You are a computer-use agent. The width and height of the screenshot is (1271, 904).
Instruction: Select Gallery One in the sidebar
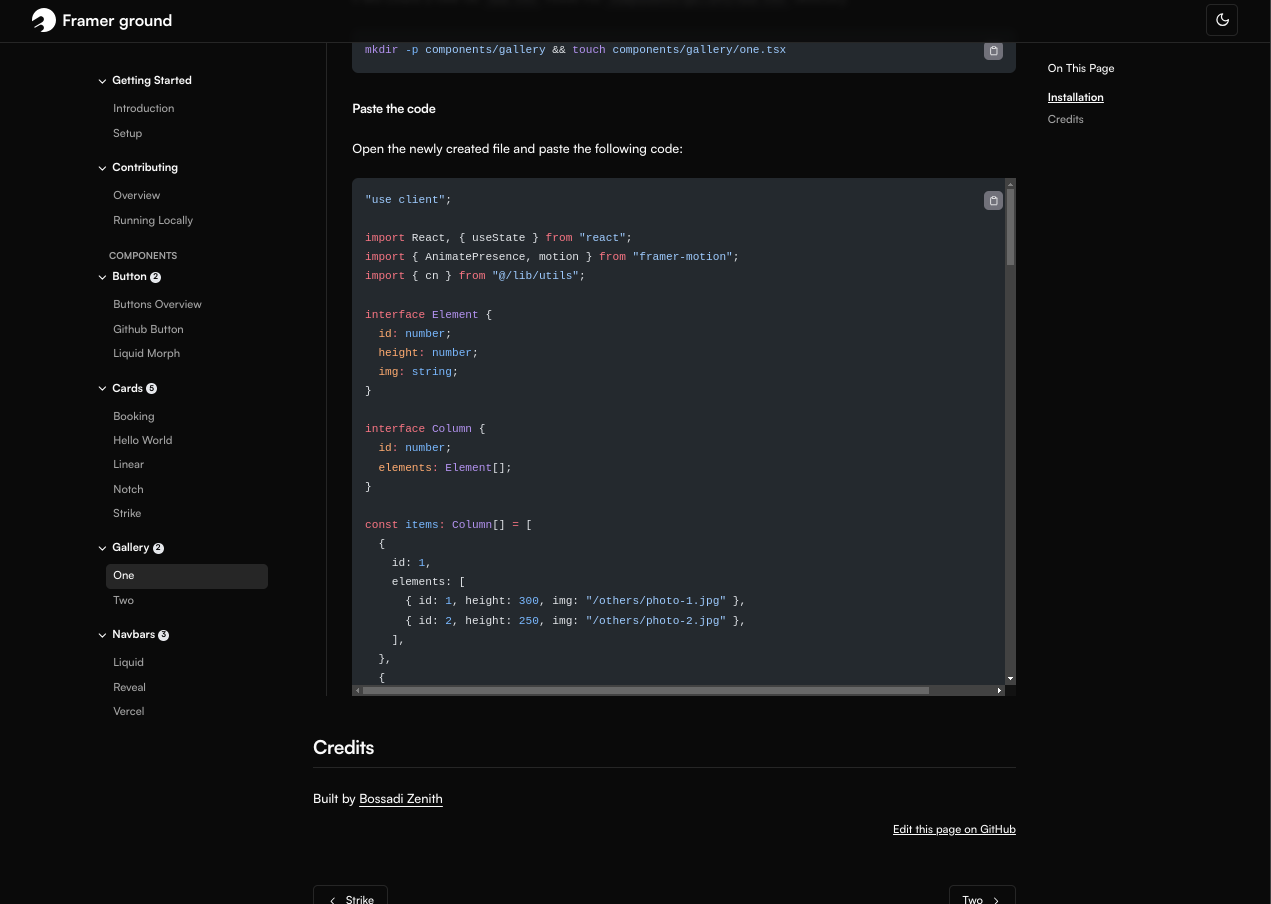(187, 576)
